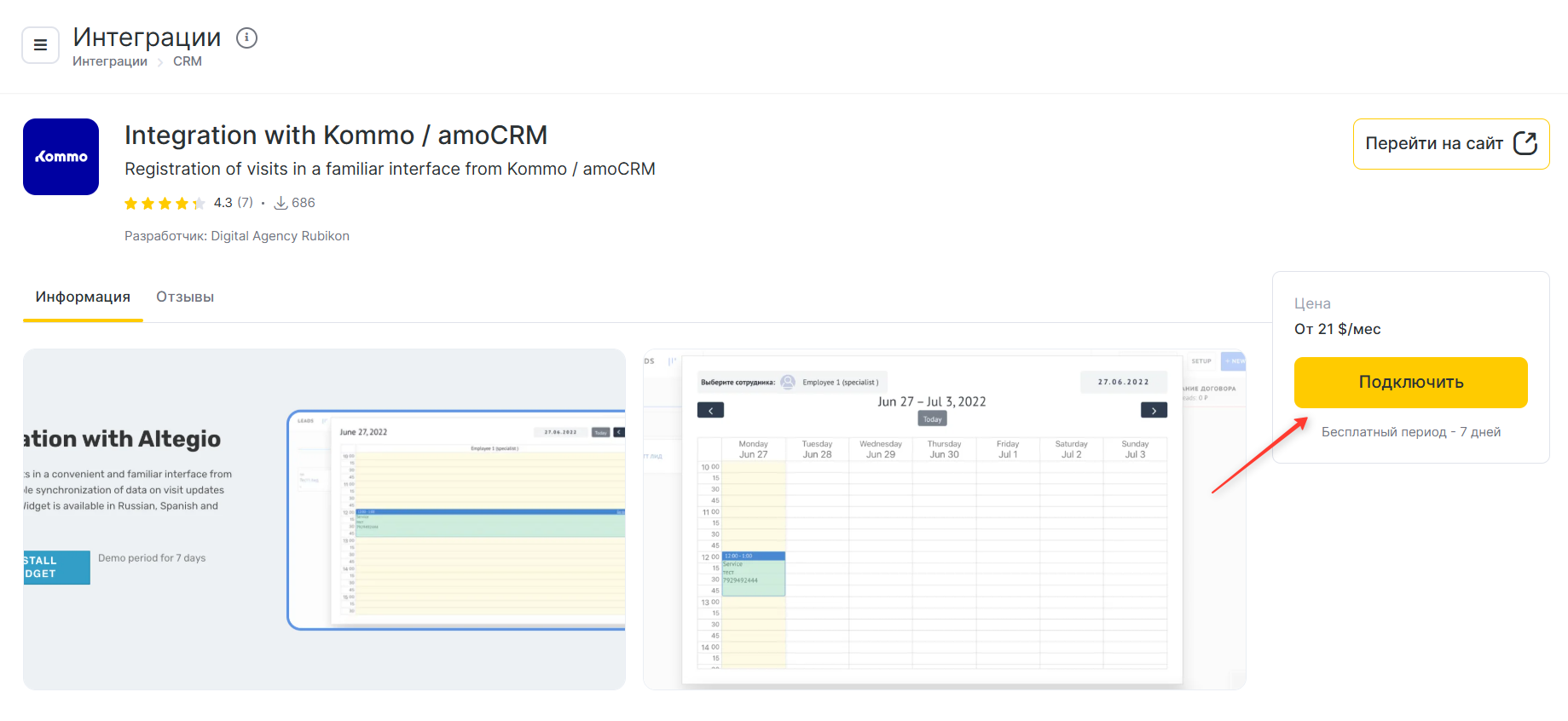Click the 686 downloads count
1568x721 pixels.
click(304, 203)
